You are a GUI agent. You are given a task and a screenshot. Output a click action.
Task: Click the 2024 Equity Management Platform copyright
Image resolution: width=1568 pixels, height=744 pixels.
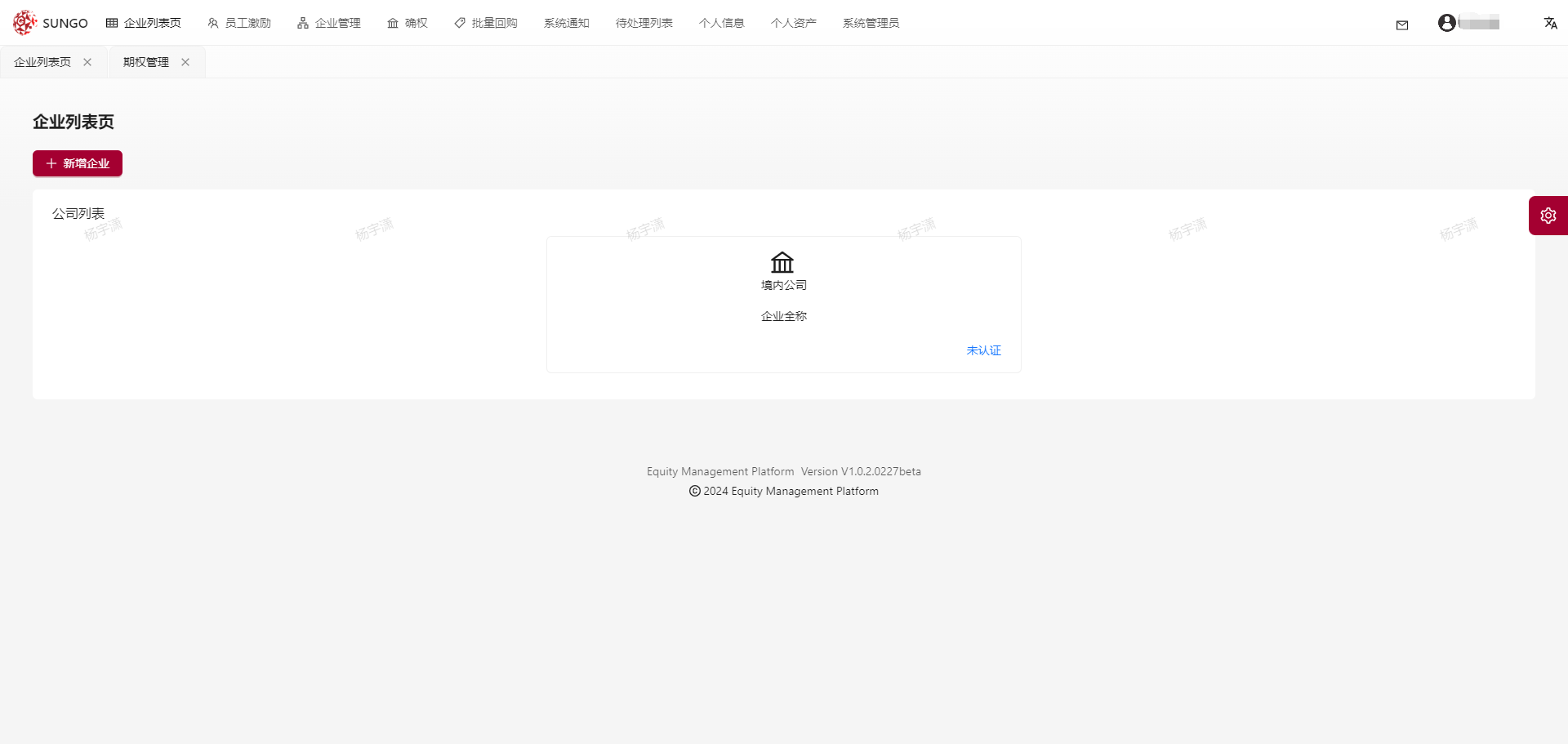coord(784,491)
